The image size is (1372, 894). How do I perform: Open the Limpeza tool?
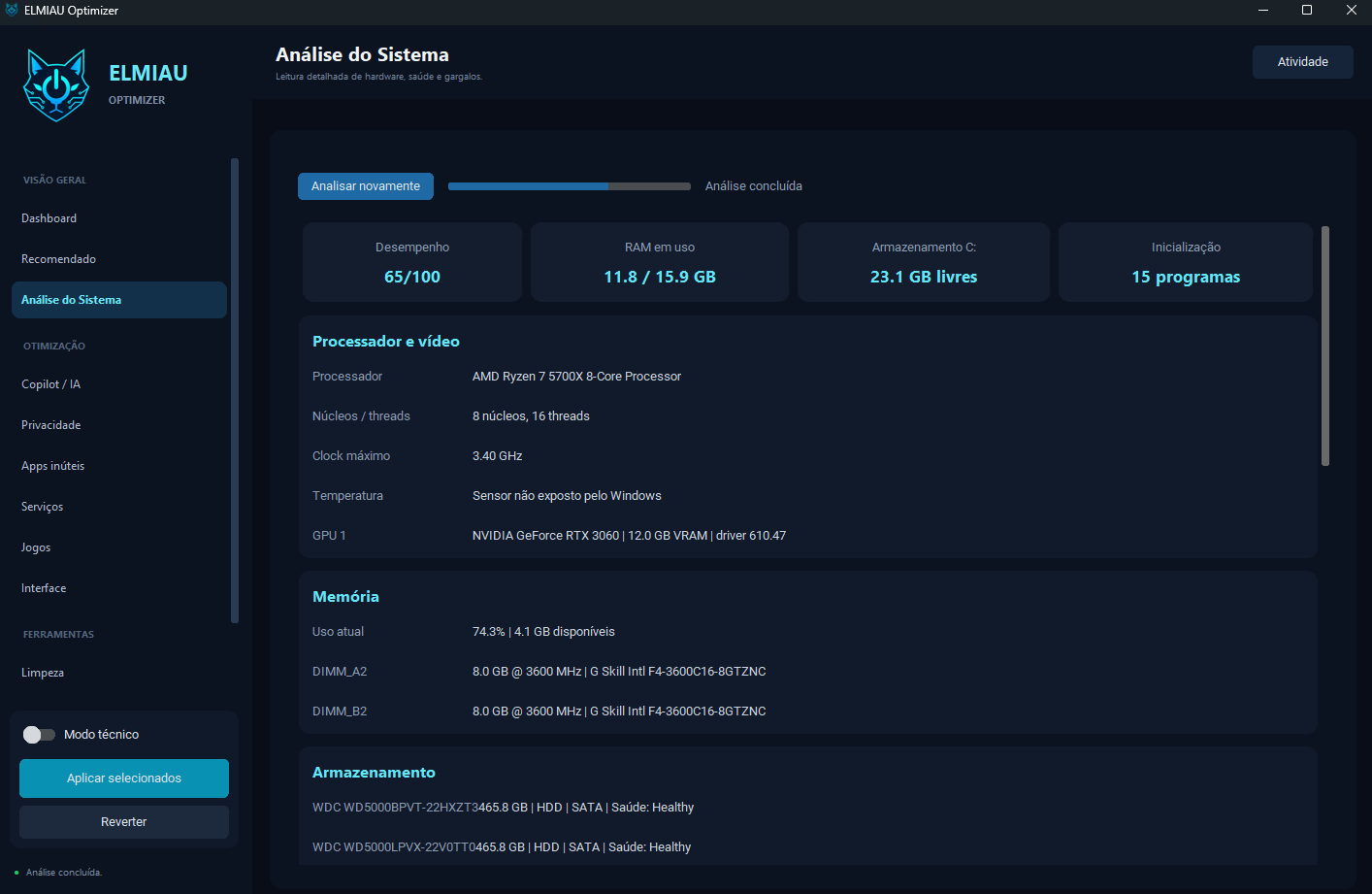[x=119, y=673]
